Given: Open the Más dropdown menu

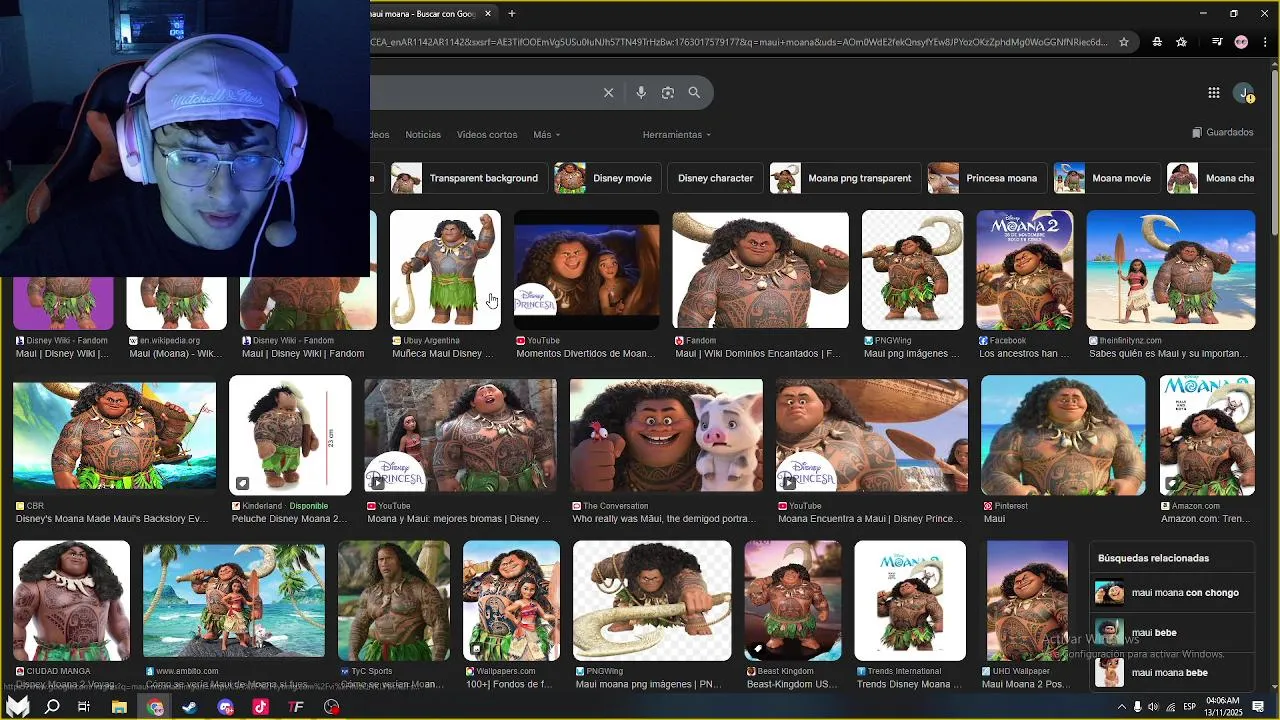Looking at the screenshot, I should coord(546,135).
